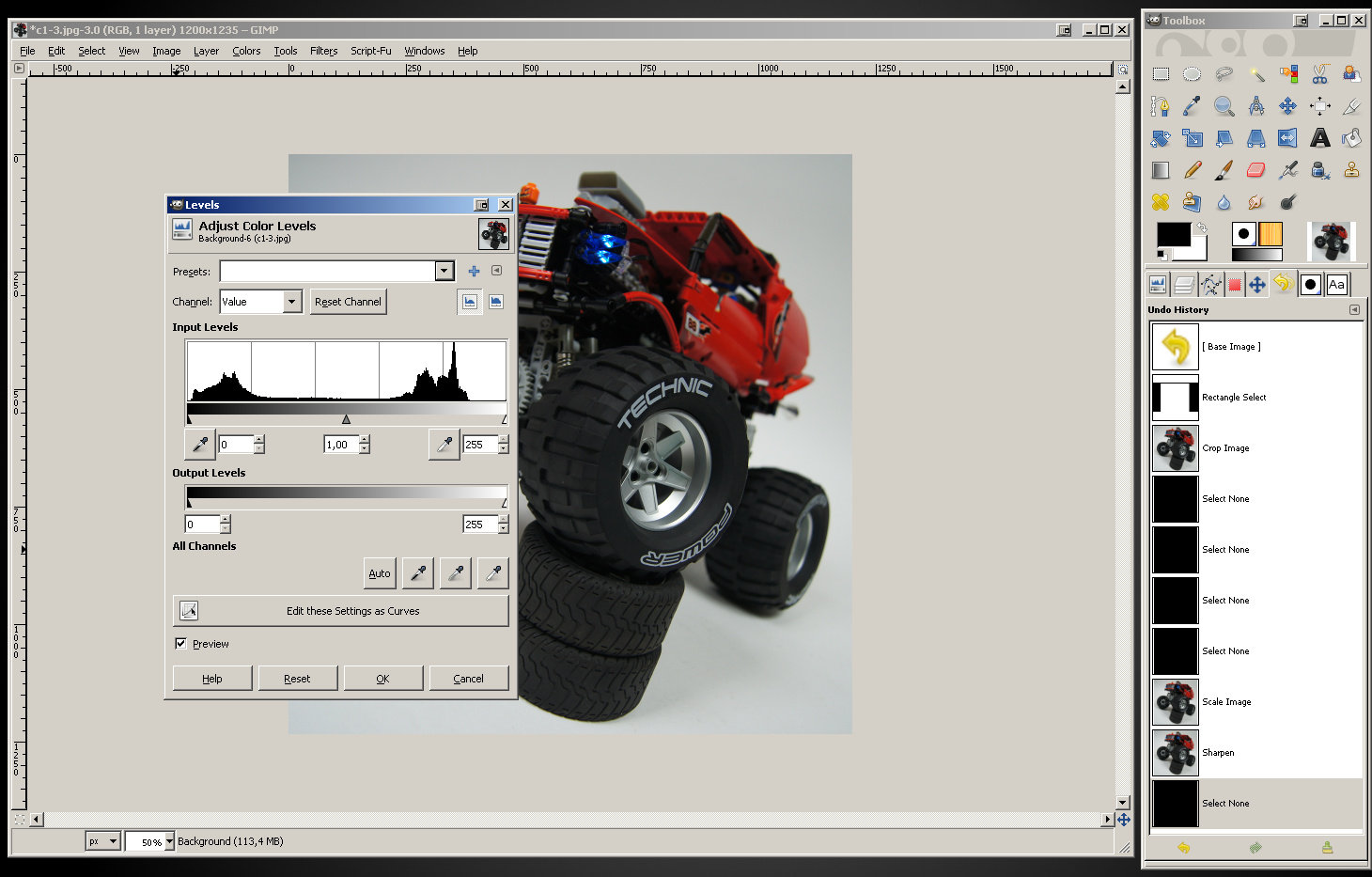The height and width of the screenshot is (877, 1372).
Task: Click the black foreground color swatch
Action: click(x=1173, y=234)
